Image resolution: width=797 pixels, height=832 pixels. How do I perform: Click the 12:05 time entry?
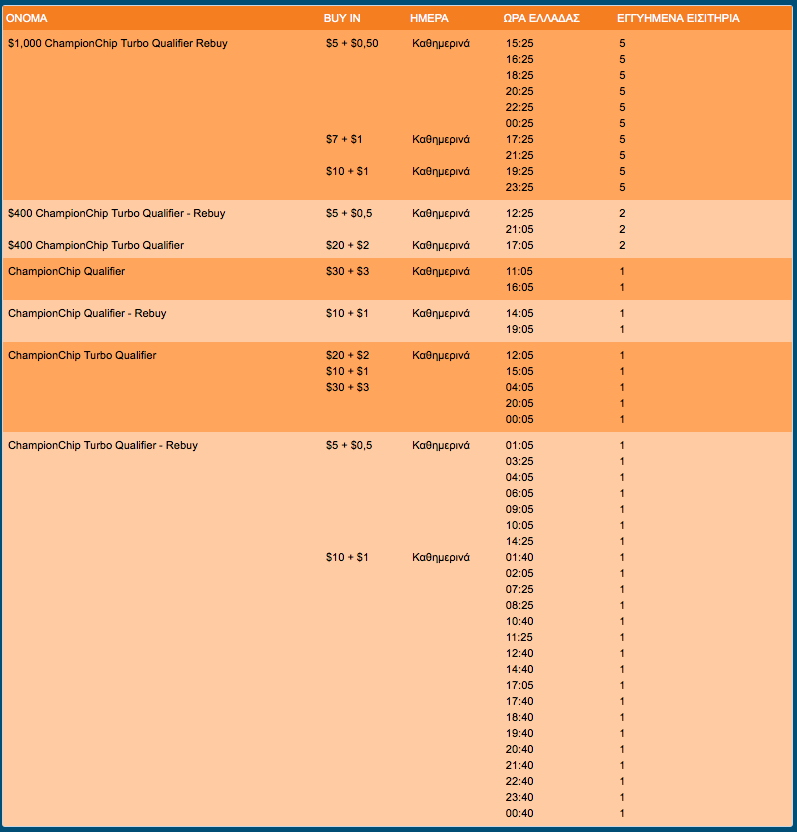519,355
